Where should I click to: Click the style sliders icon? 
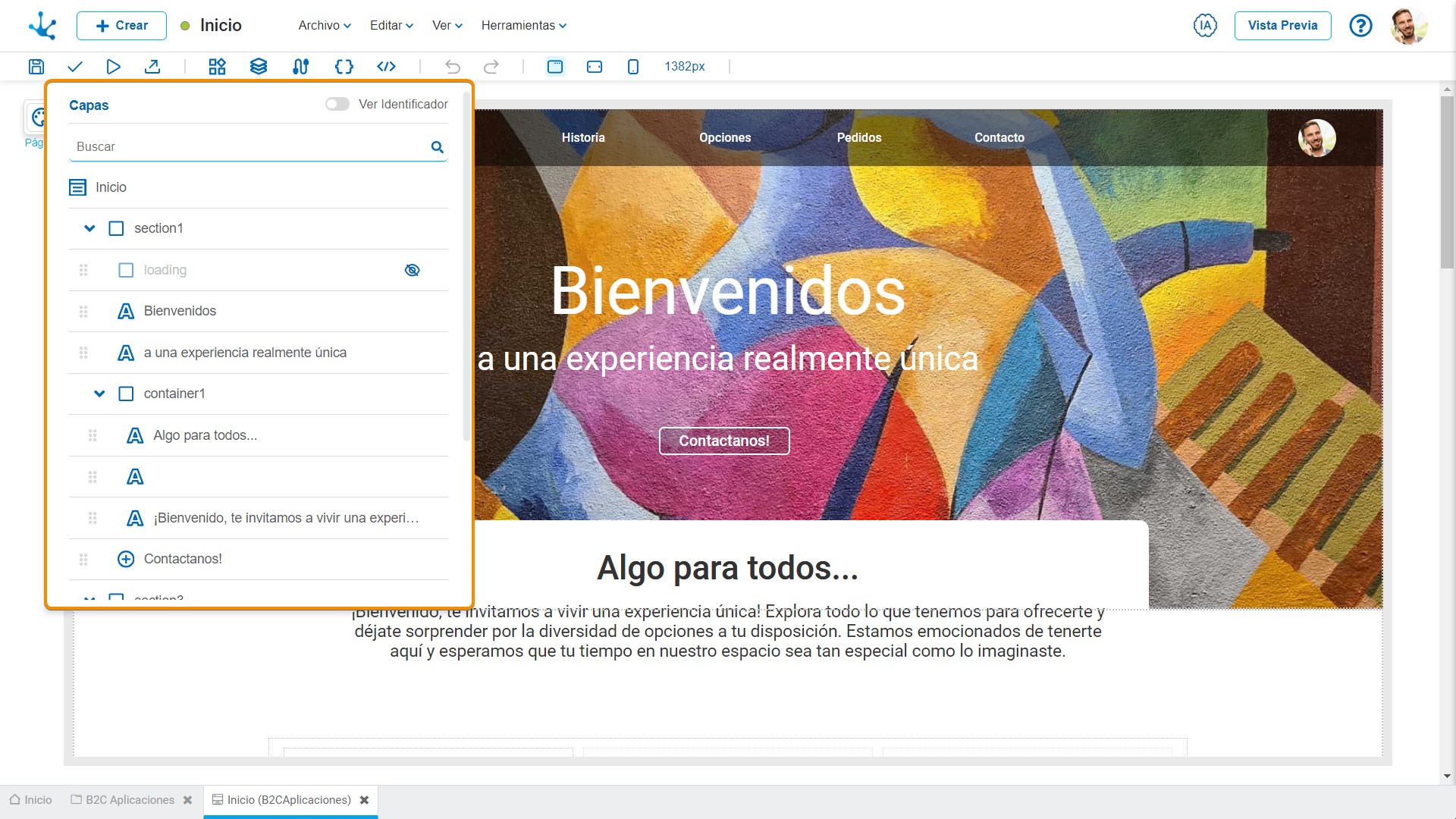(x=300, y=67)
